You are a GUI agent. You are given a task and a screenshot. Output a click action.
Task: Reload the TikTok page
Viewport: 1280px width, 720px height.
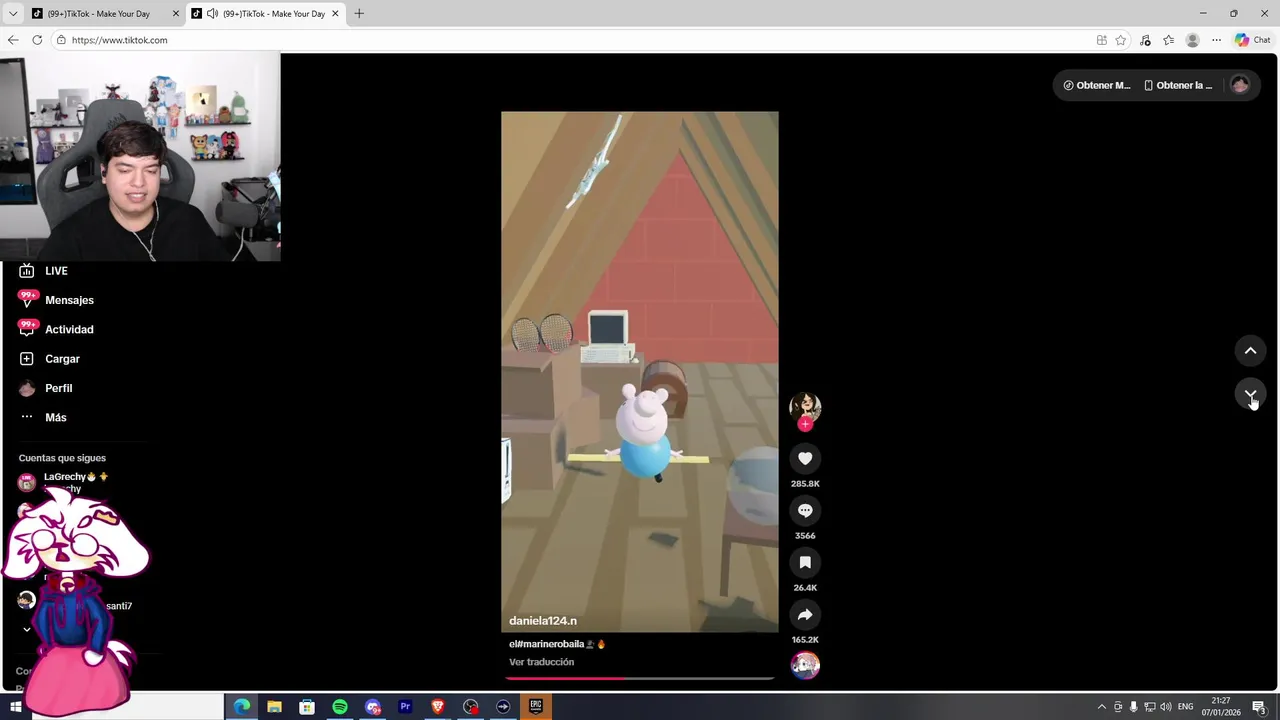coord(37,40)
